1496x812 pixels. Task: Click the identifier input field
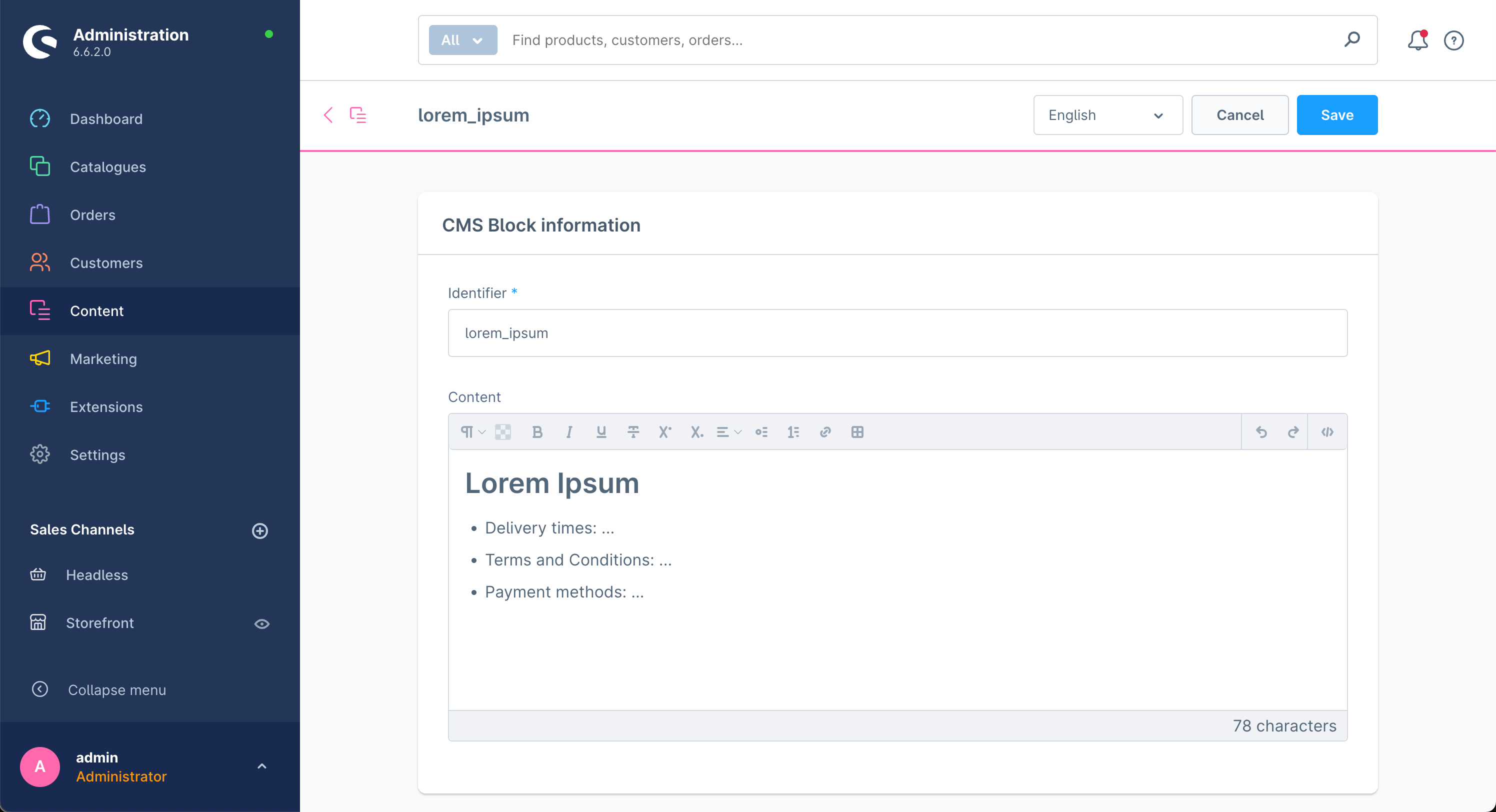point(898,333)
